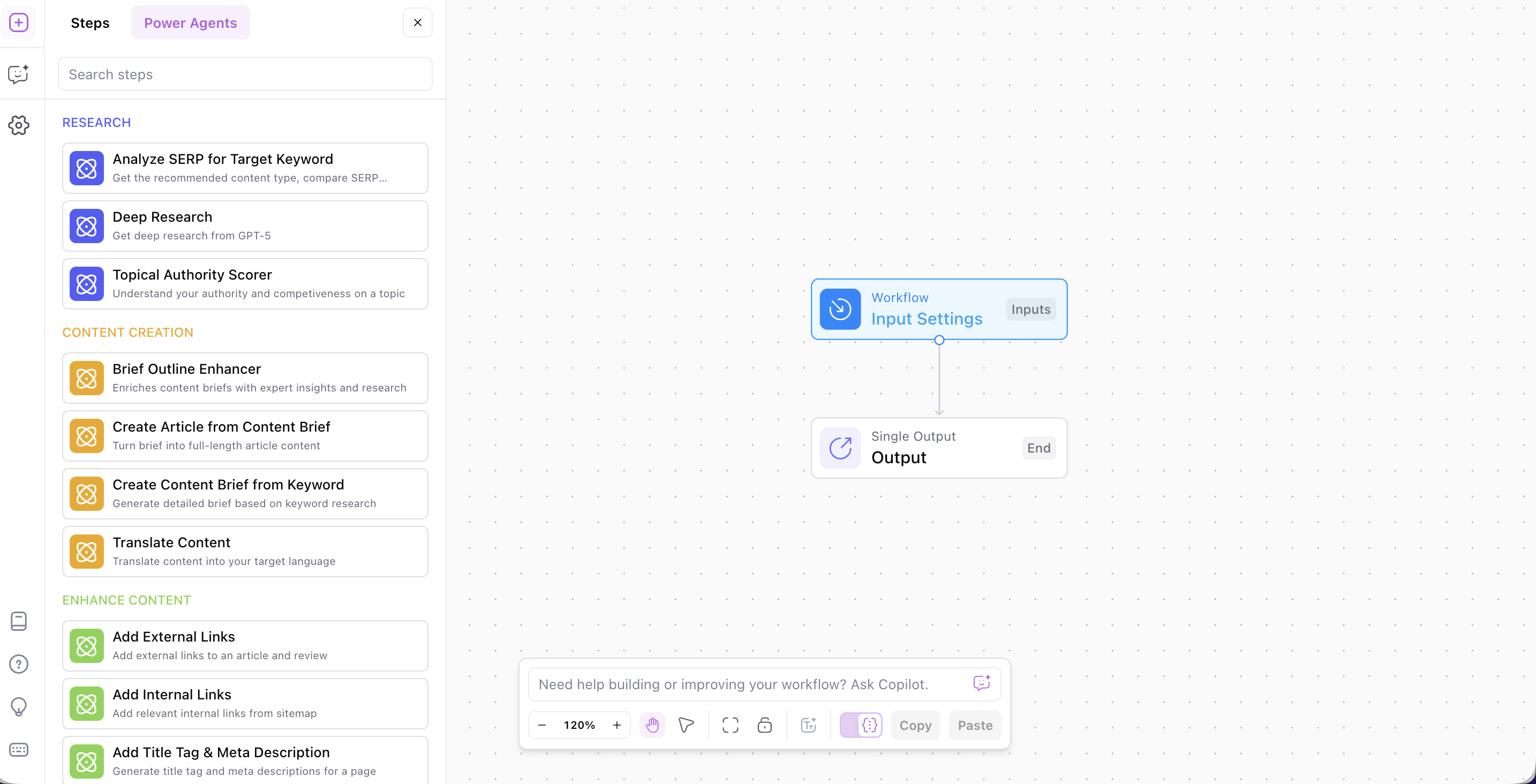The image size is (1536, 784).
Task: Lock the canvas with the padlock icon
Action: pos(764,725)
